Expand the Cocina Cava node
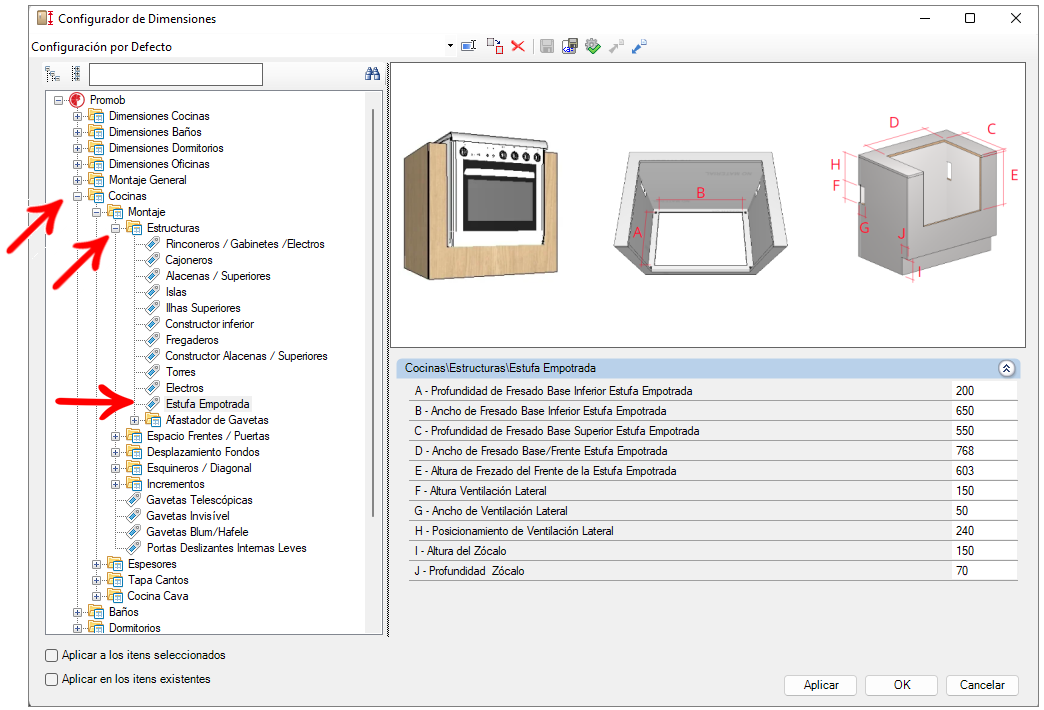The image size is (1044, 710). 97,596
